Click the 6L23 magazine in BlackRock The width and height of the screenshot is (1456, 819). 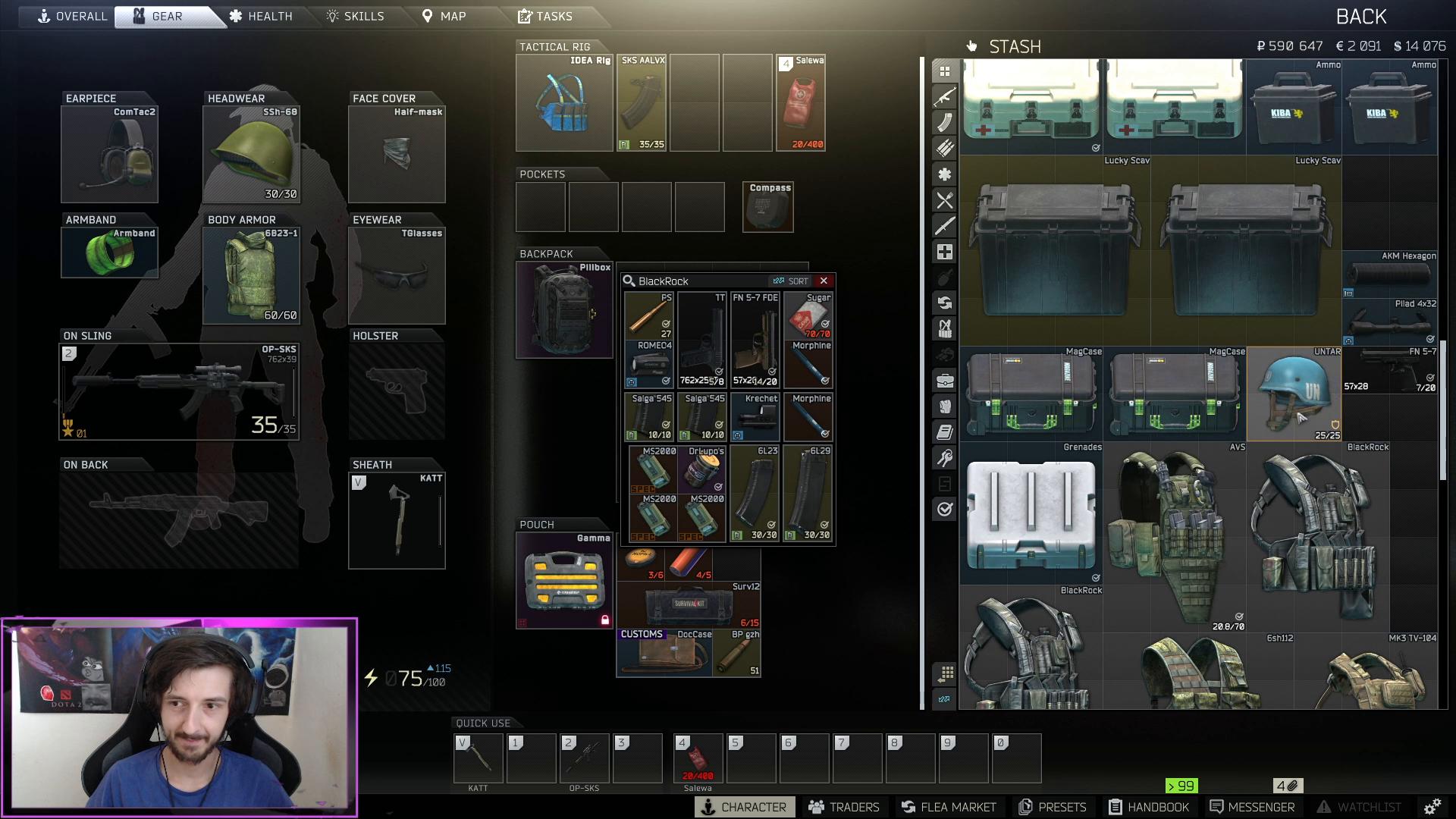click(755, 493)
